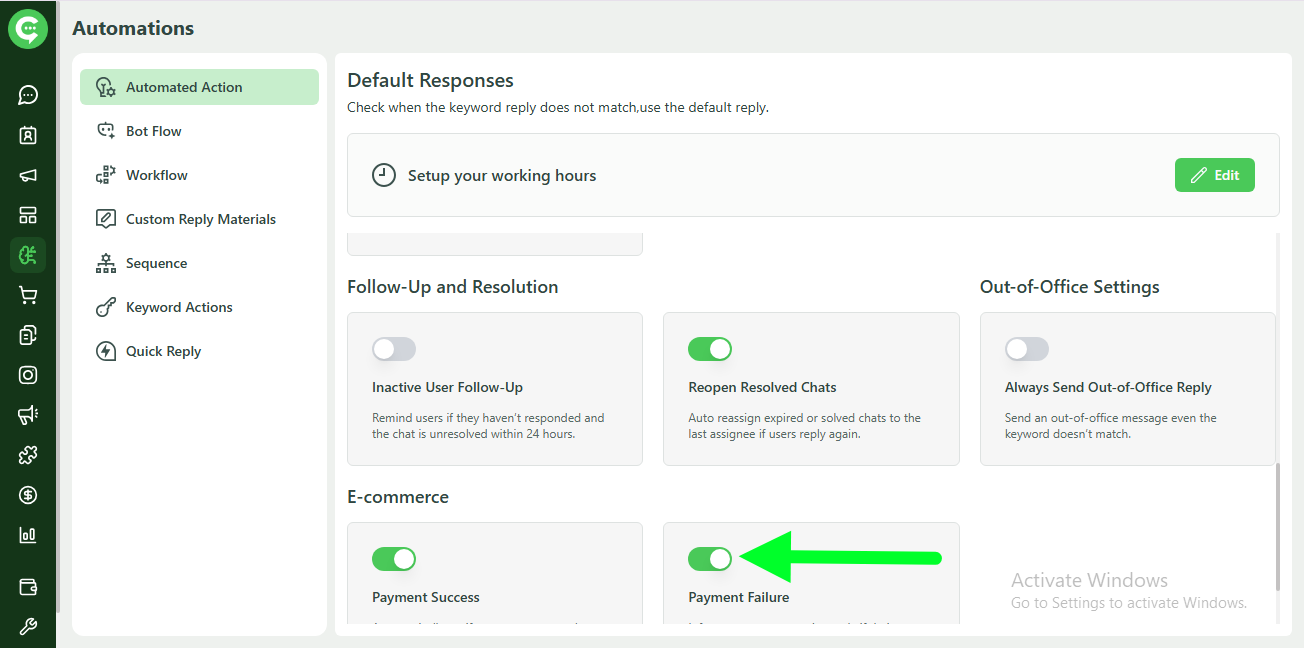Screen dimensions: 1304x648
Task: Open the chat messages panel from sidebar
Action: tap(28, 95)
